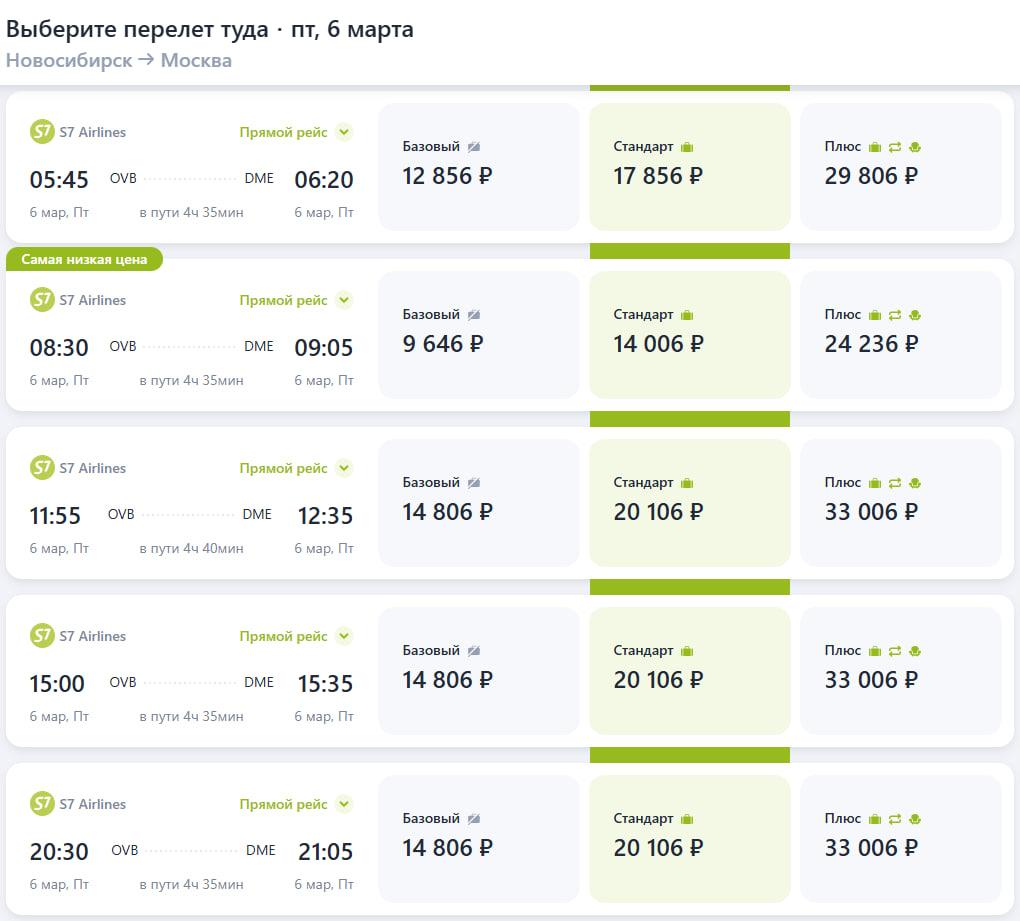The image size is (1020, 921).
Task: Pick the Плюс fare for 29 806 ₽
Action: click(x=900, y=166)
